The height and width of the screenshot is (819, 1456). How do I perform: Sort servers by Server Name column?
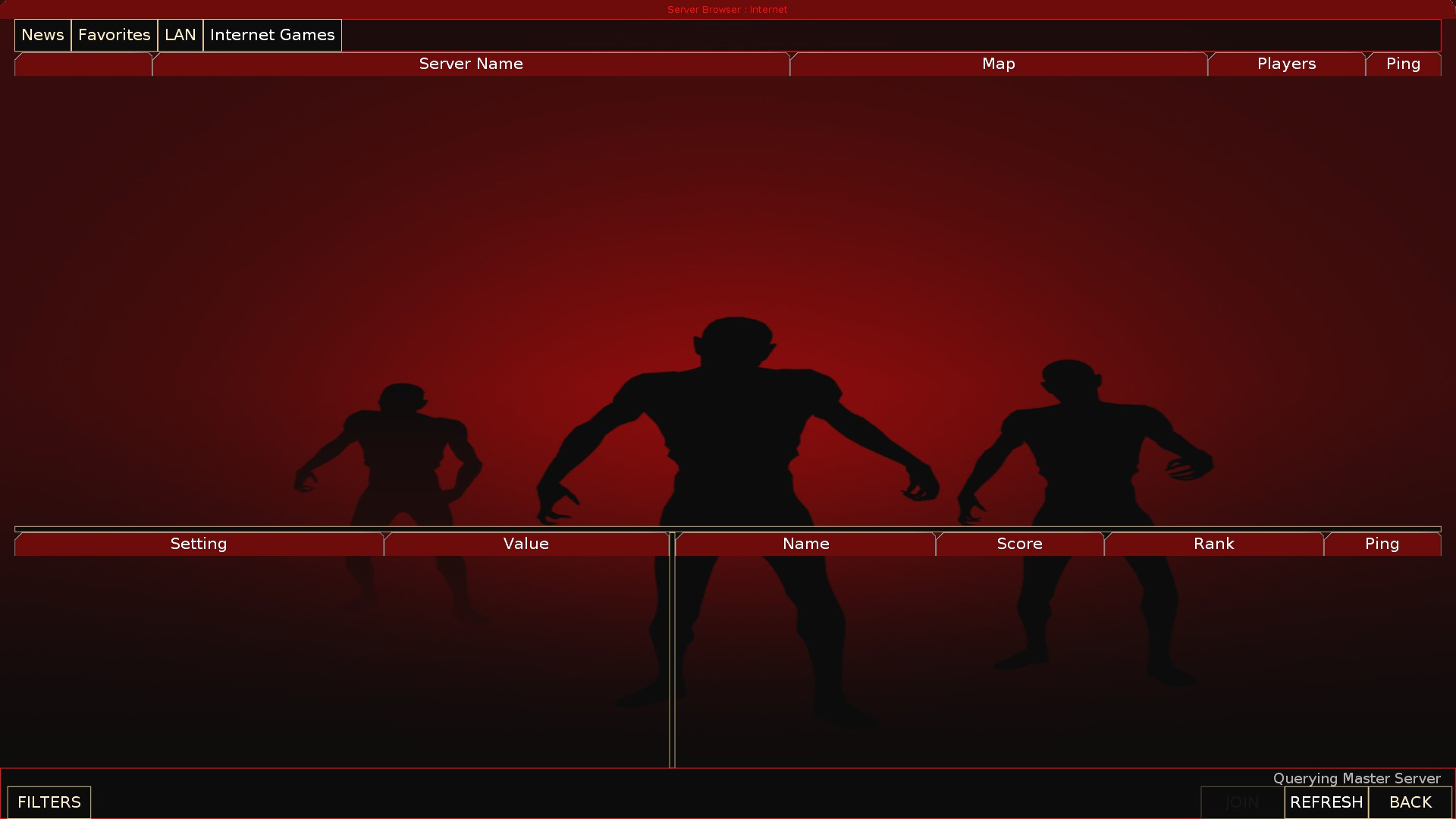point(471,64)
